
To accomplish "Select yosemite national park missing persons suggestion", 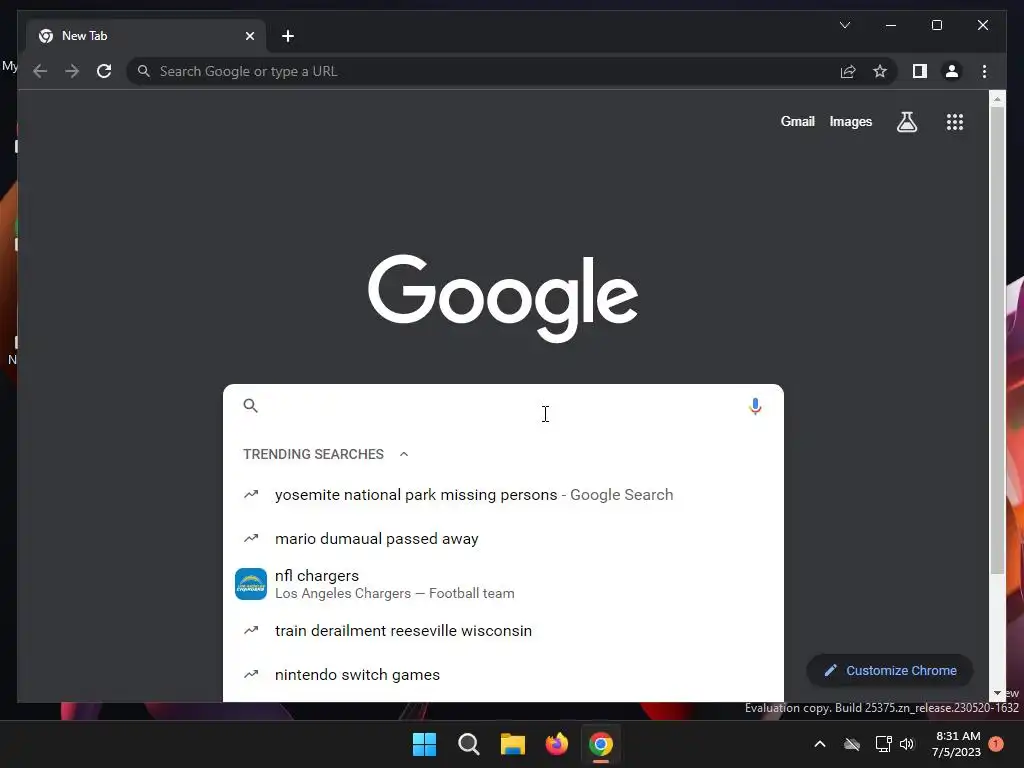I will coord(503,494).
